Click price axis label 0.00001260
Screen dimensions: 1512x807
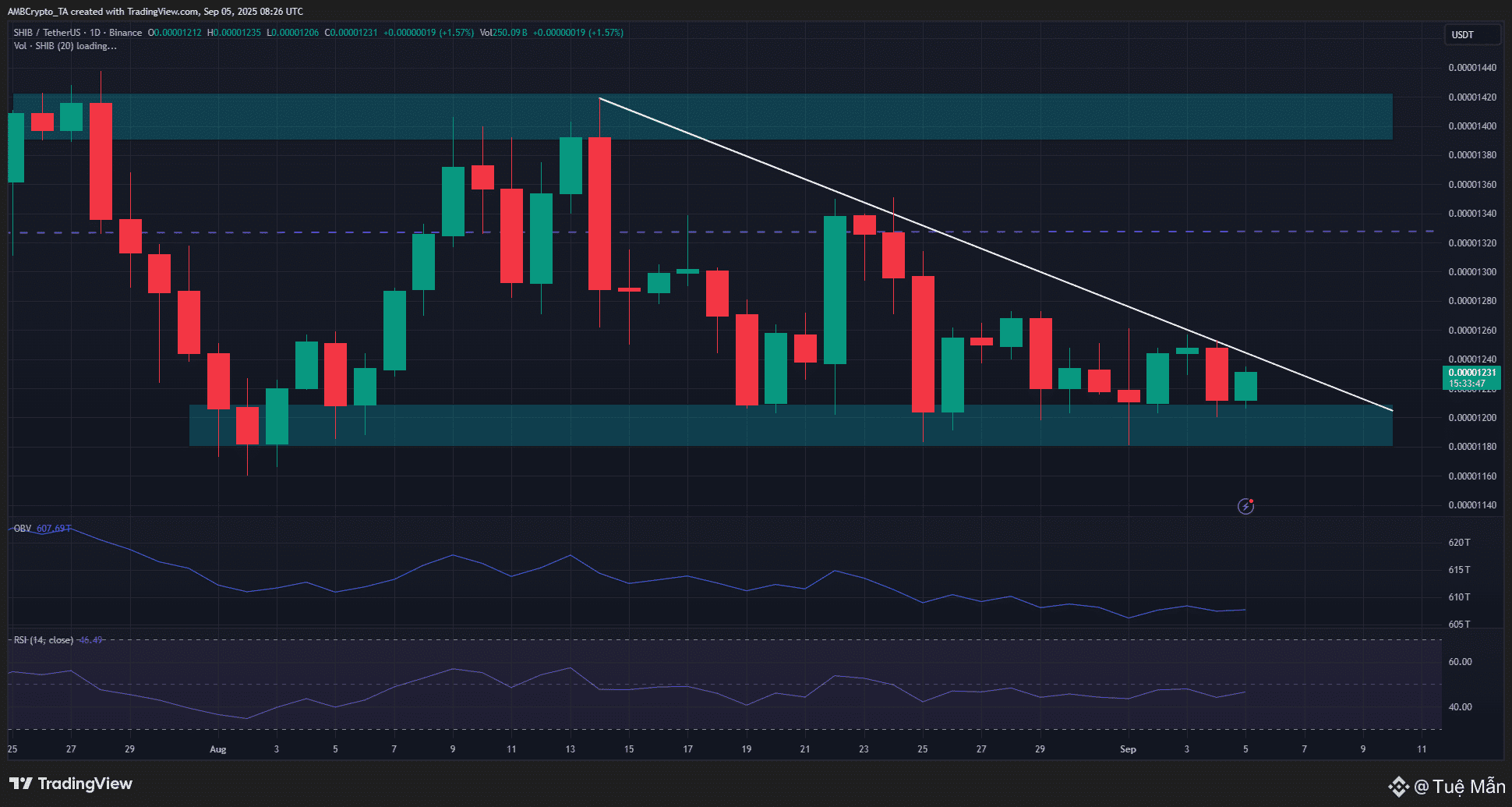click(1472, 331)
